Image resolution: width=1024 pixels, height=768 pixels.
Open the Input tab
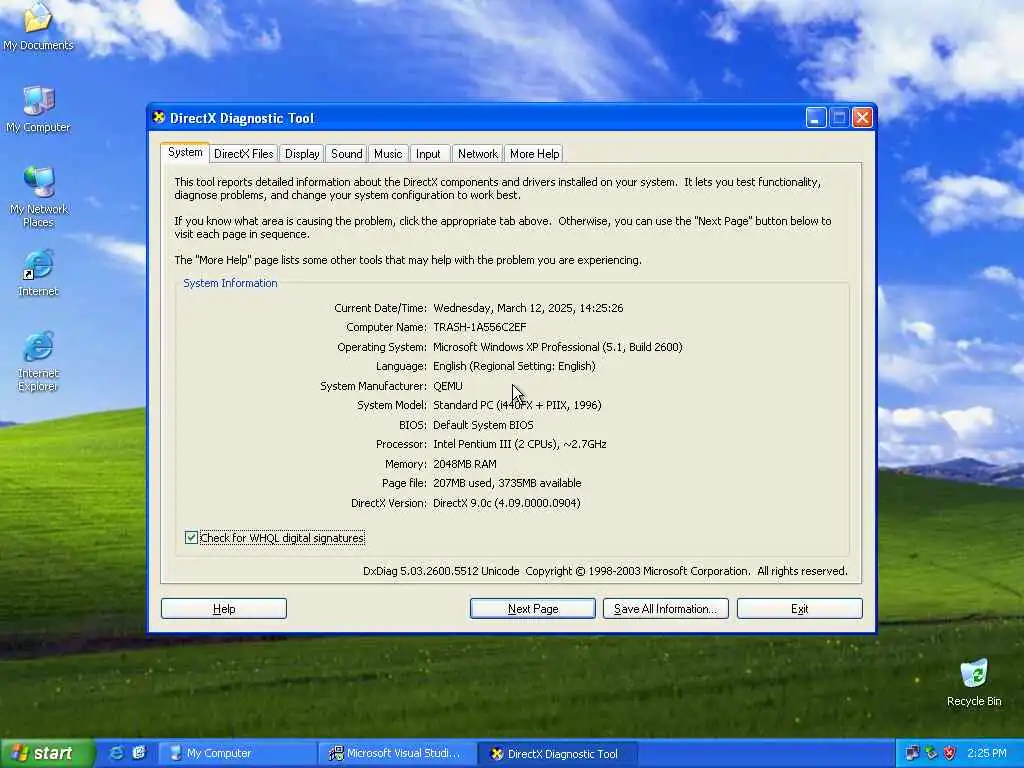click(x=428, y=153)
